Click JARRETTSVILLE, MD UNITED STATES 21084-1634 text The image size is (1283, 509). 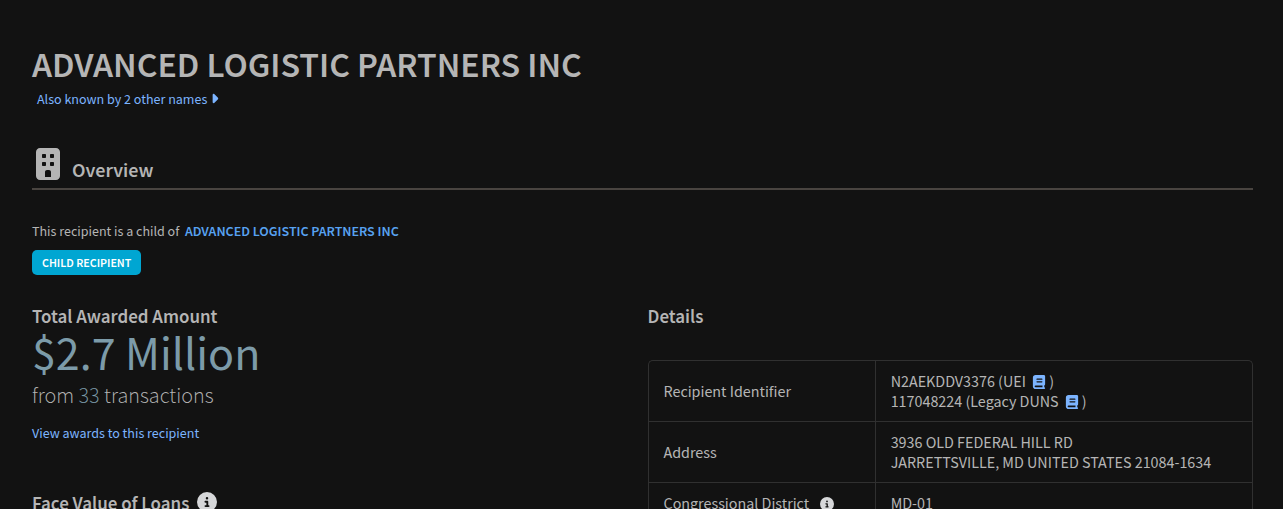point(1051,463)
